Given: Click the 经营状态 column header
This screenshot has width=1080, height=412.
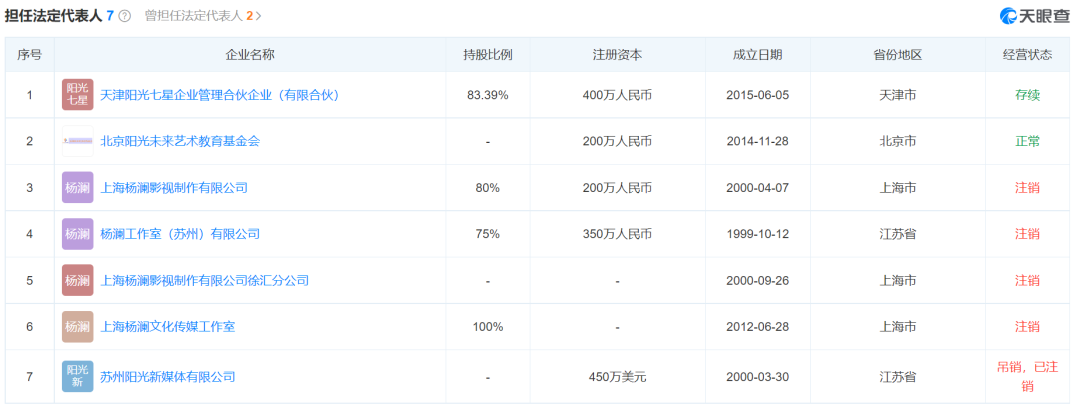Looking at the screenshot, I should point(1027,55).
